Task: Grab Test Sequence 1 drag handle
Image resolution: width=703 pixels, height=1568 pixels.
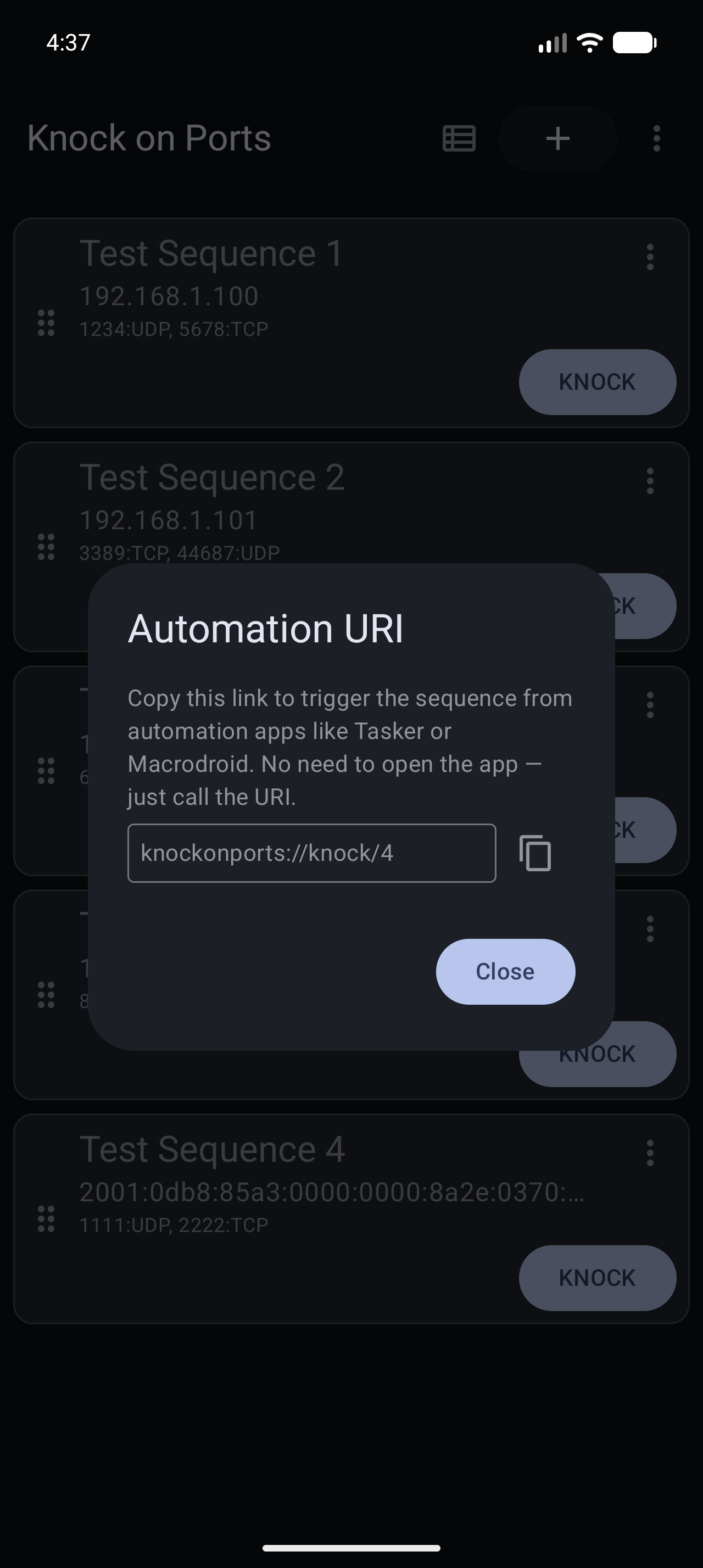Action: 46,323
